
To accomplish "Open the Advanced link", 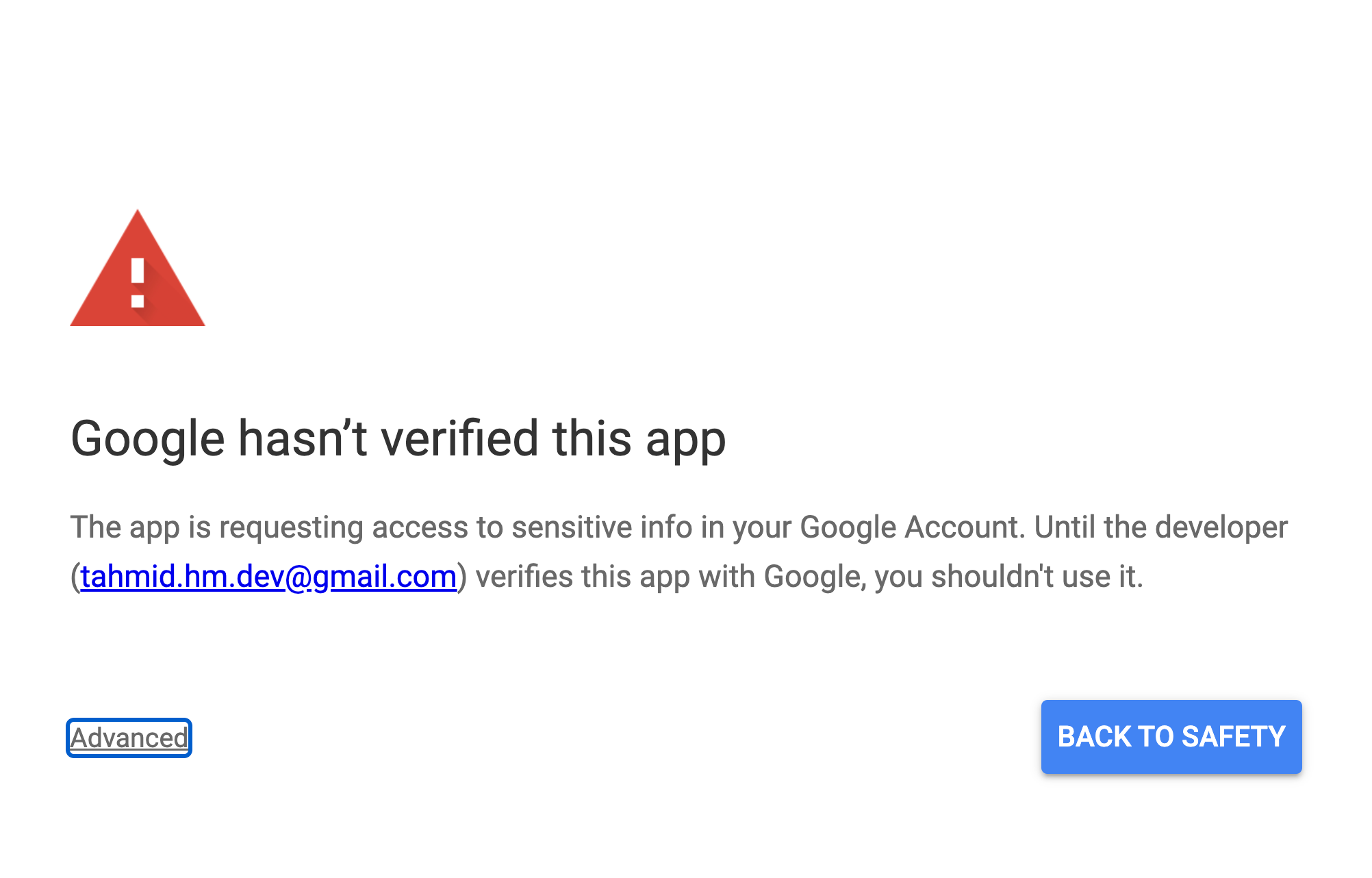I will pyautogui.click(x=129, y=738).
